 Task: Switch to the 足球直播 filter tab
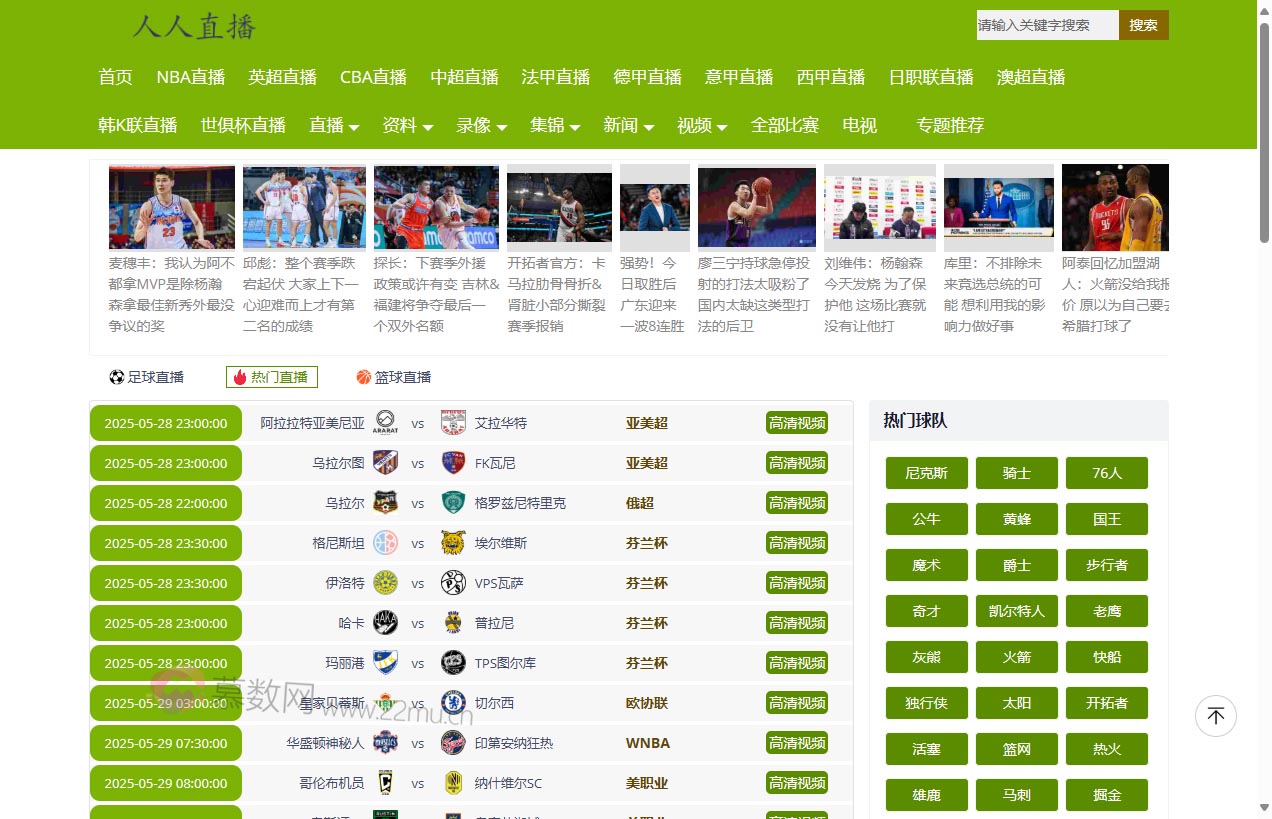[147, 377]
